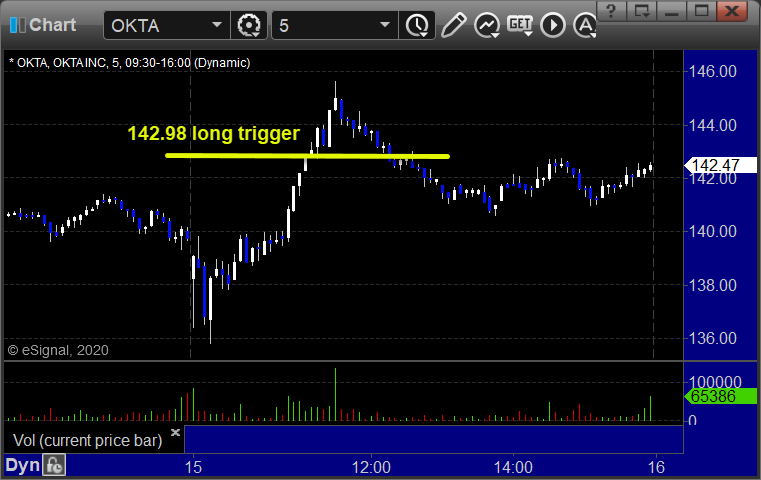This screenshot has height=480, width=761.
Task: Click the 146.00 price axis label
Action: (712, 72)
